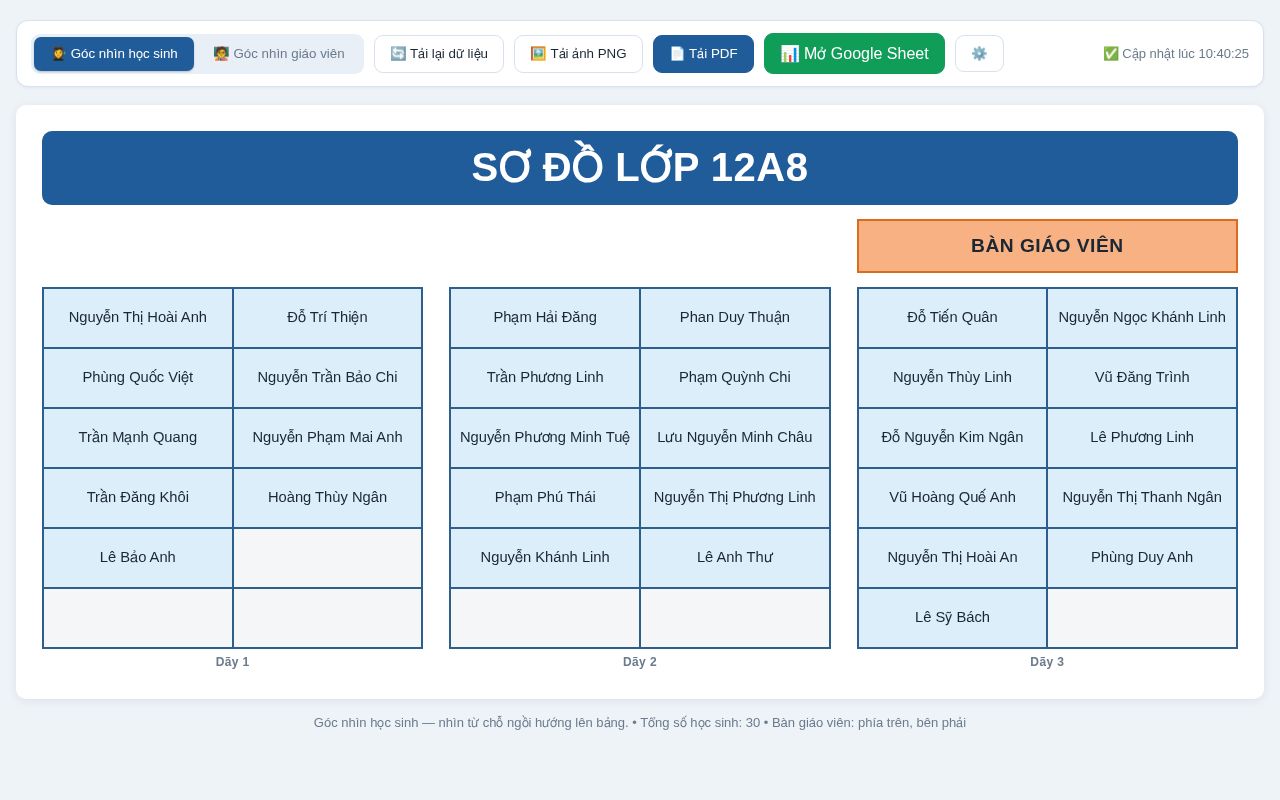The width and height of the screenshot is (1280, 800).
Task: Select seat Vũ Hoàng Quế Anh
Action: tap(952, 498)
